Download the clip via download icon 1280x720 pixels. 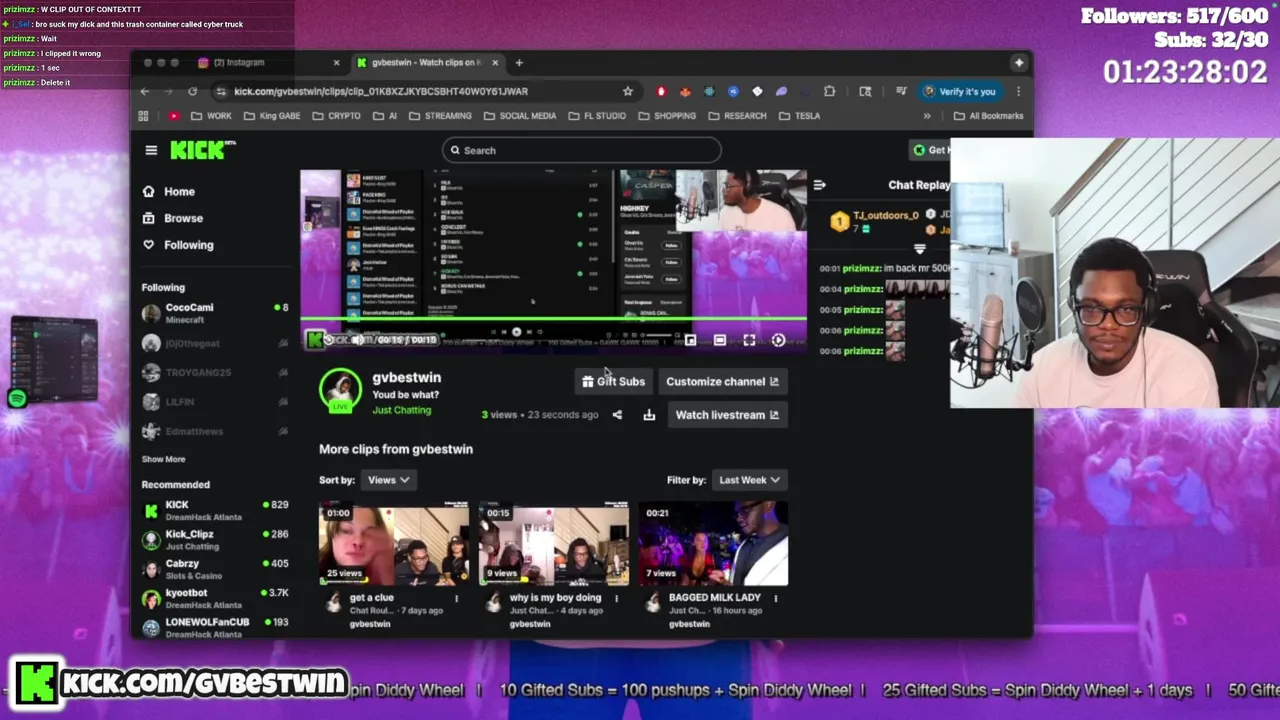pos(649,415)
